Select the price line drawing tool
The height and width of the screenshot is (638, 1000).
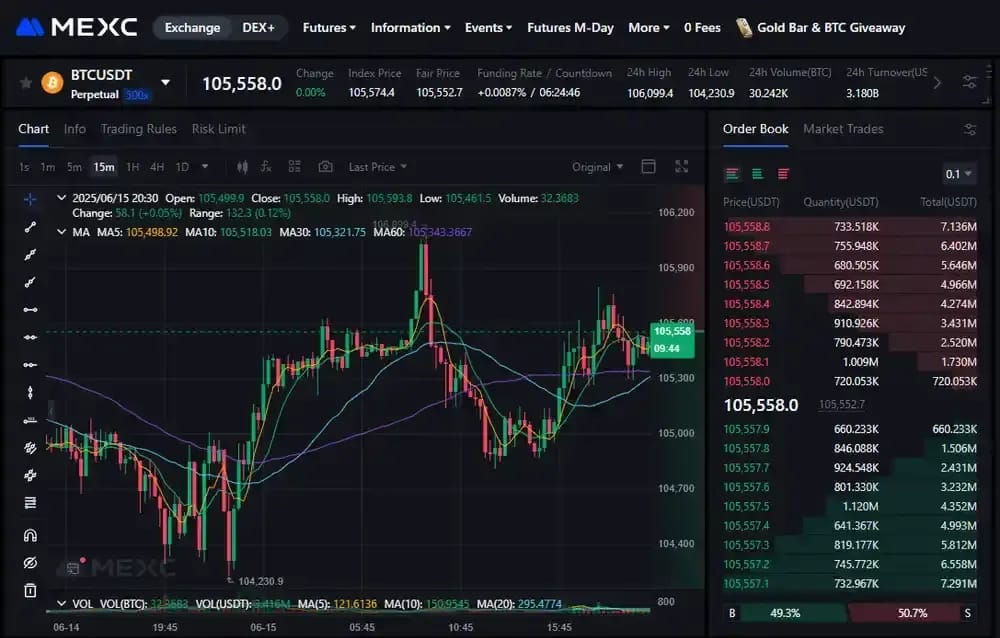point(30,420)
